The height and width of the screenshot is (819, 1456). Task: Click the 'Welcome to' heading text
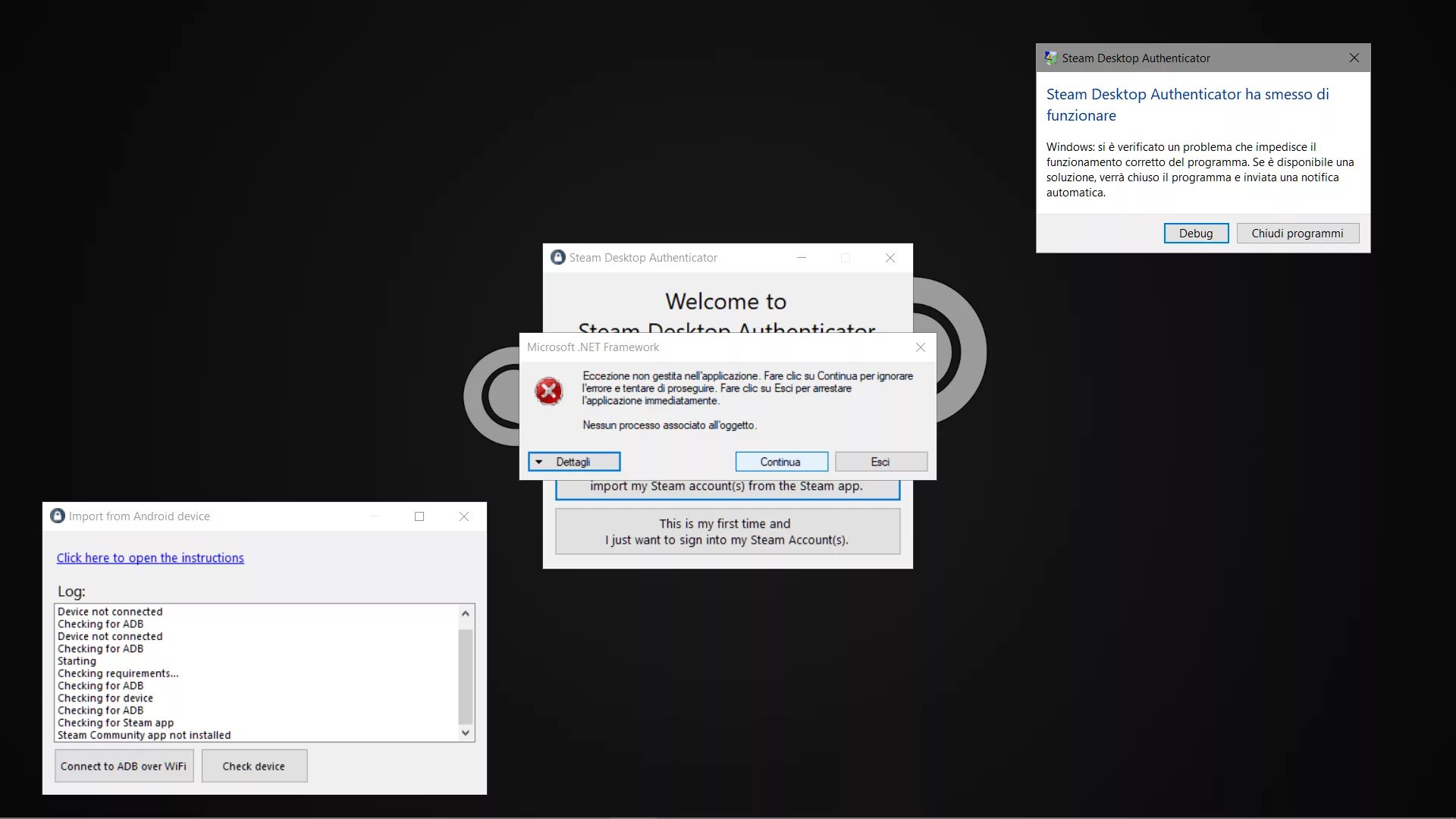(x=726, y=301)
